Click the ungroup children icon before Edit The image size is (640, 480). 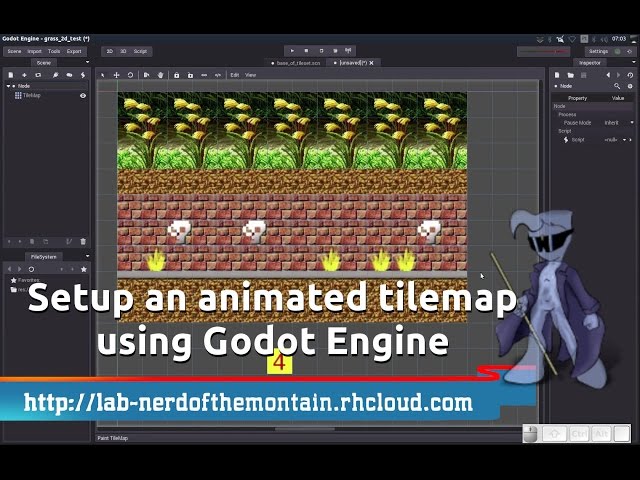(218, 75)
